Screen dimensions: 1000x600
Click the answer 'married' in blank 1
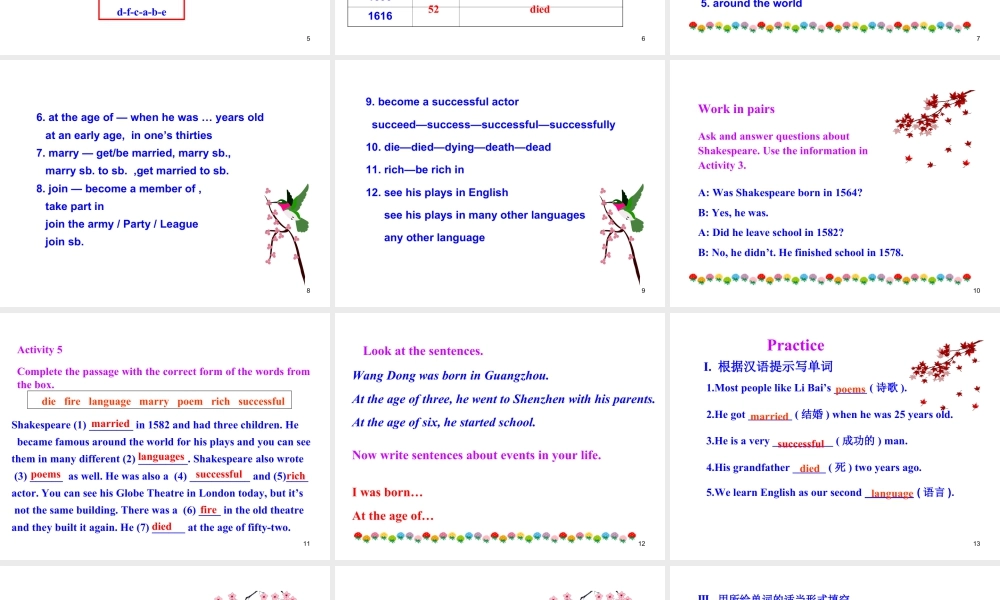110,424
